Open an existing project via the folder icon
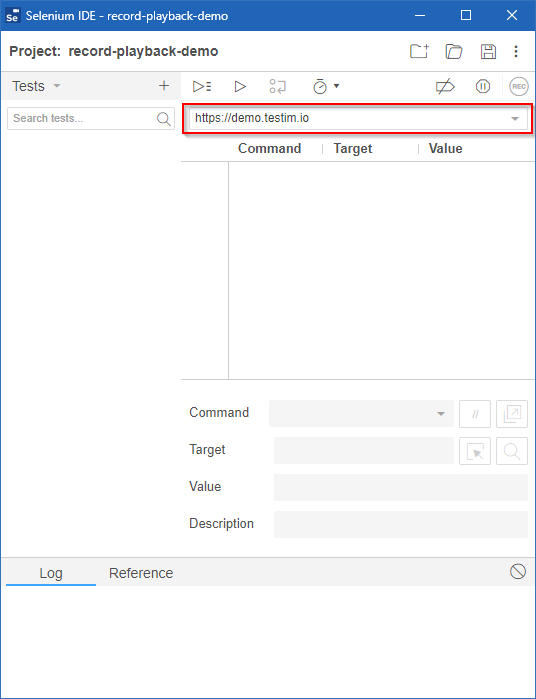 pyautogui.click(x=454, y=51)
